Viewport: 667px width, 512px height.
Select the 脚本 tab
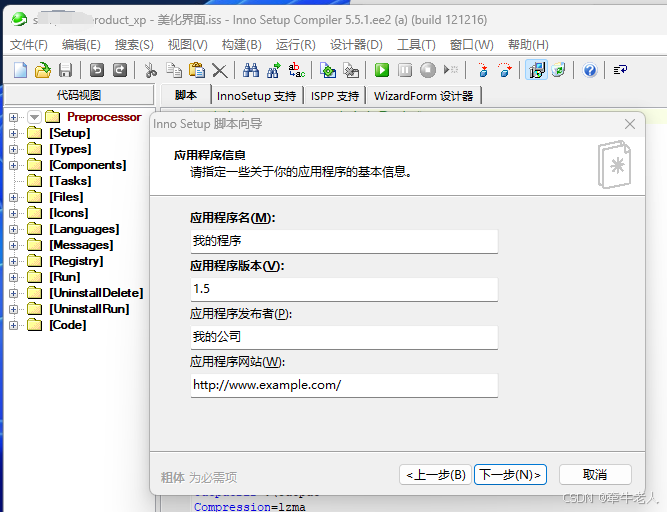pyautogui.click(x=186, y=95)
